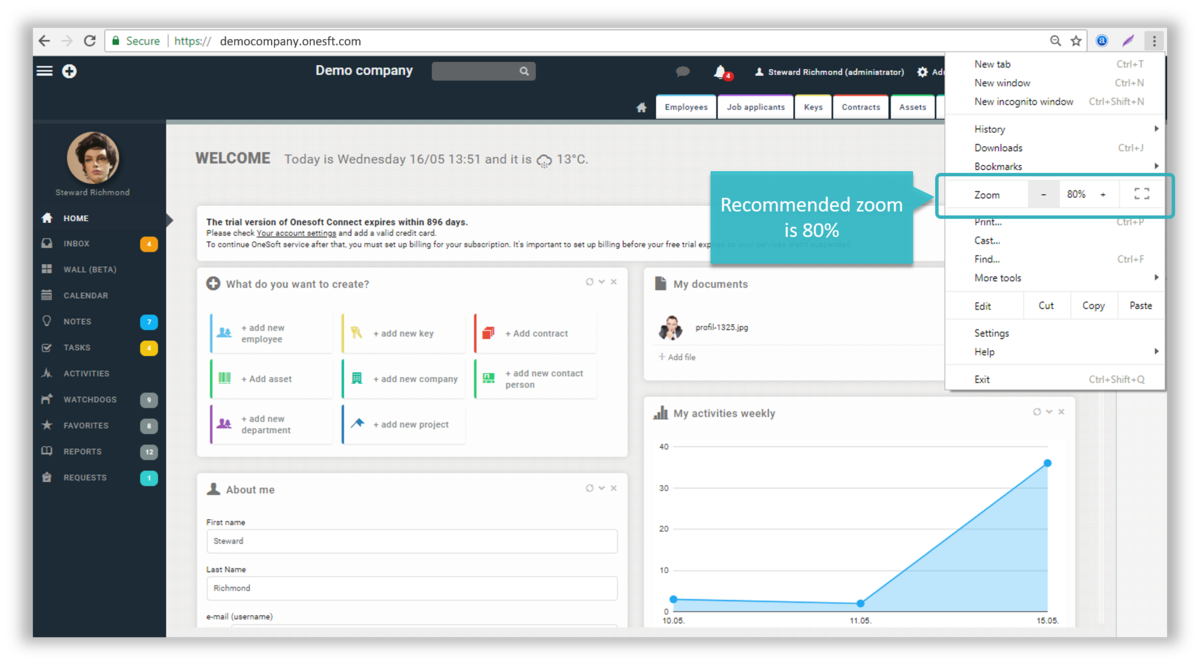1200x665 pixels.
Task: Open Chrome three-dot menu icon
Action: (1154, 41)
